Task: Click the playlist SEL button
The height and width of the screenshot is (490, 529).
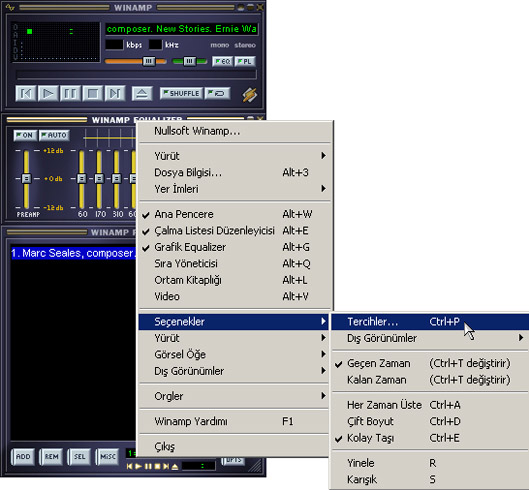Action: pos(79,457)
